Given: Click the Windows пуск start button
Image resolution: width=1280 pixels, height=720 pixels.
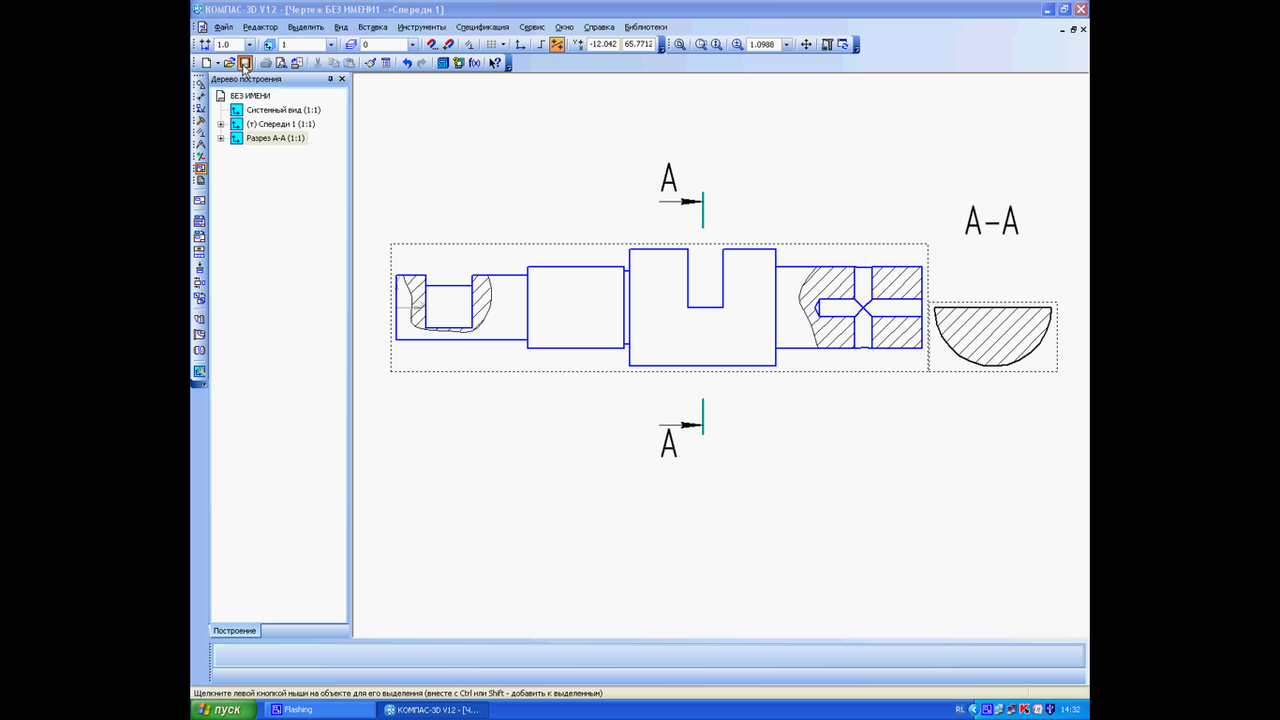Looking at the screenshot, I should pyautogui.click(x=221, y=709).
